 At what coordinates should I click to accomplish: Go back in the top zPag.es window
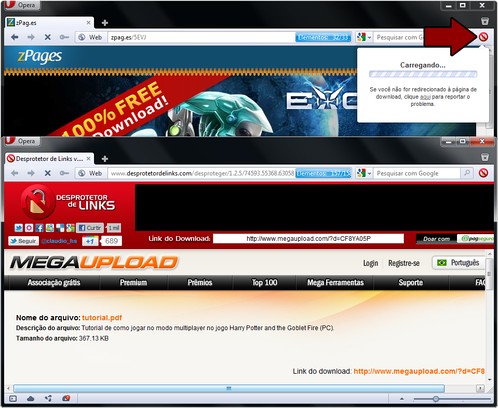(x=14, y=37)
